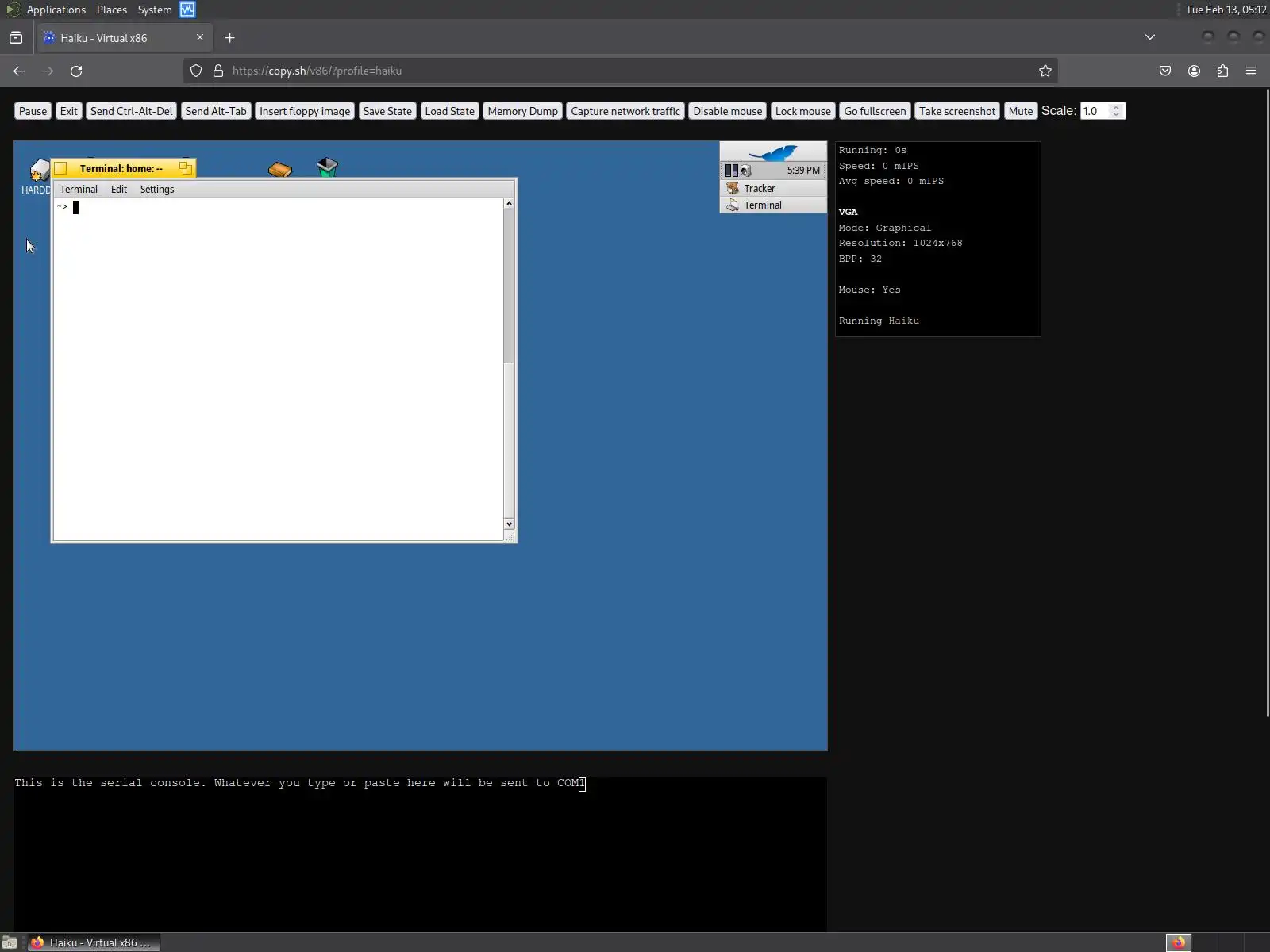Click the Terminal scroll up arrow
This screenshot has width=1270, height=952.
pos(509,204)
